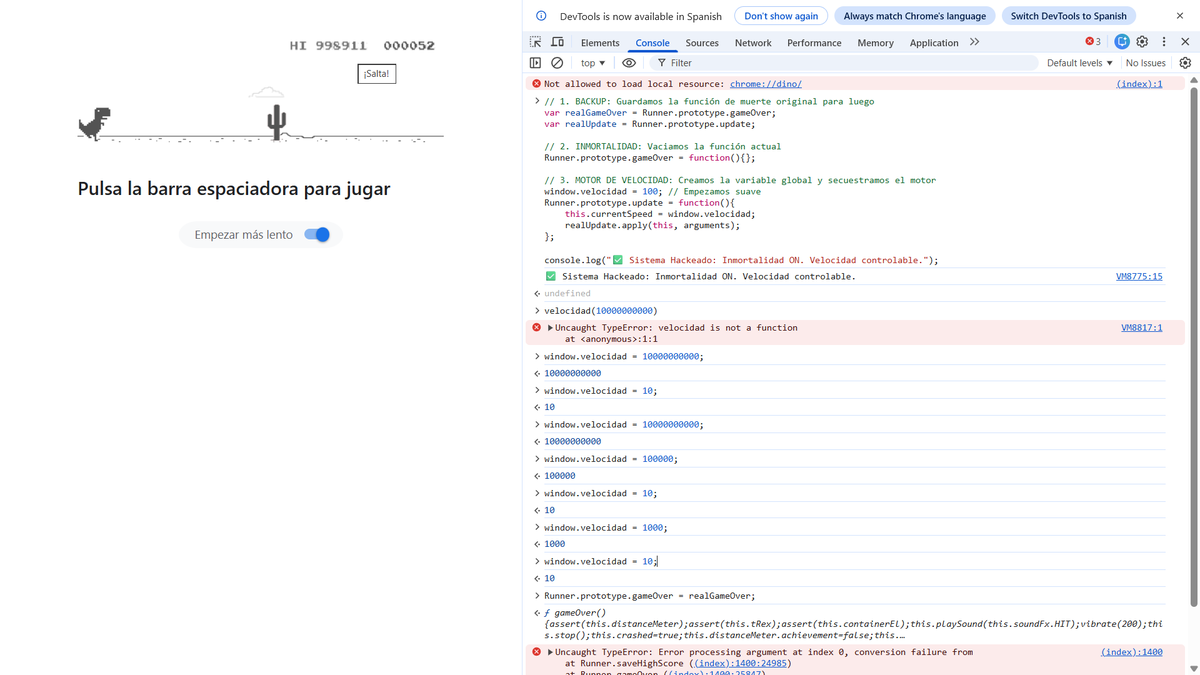This screenshot has height=675, width=1200.
Task: Select the inspect element cursor icon
Action: (x=535, y=42)
